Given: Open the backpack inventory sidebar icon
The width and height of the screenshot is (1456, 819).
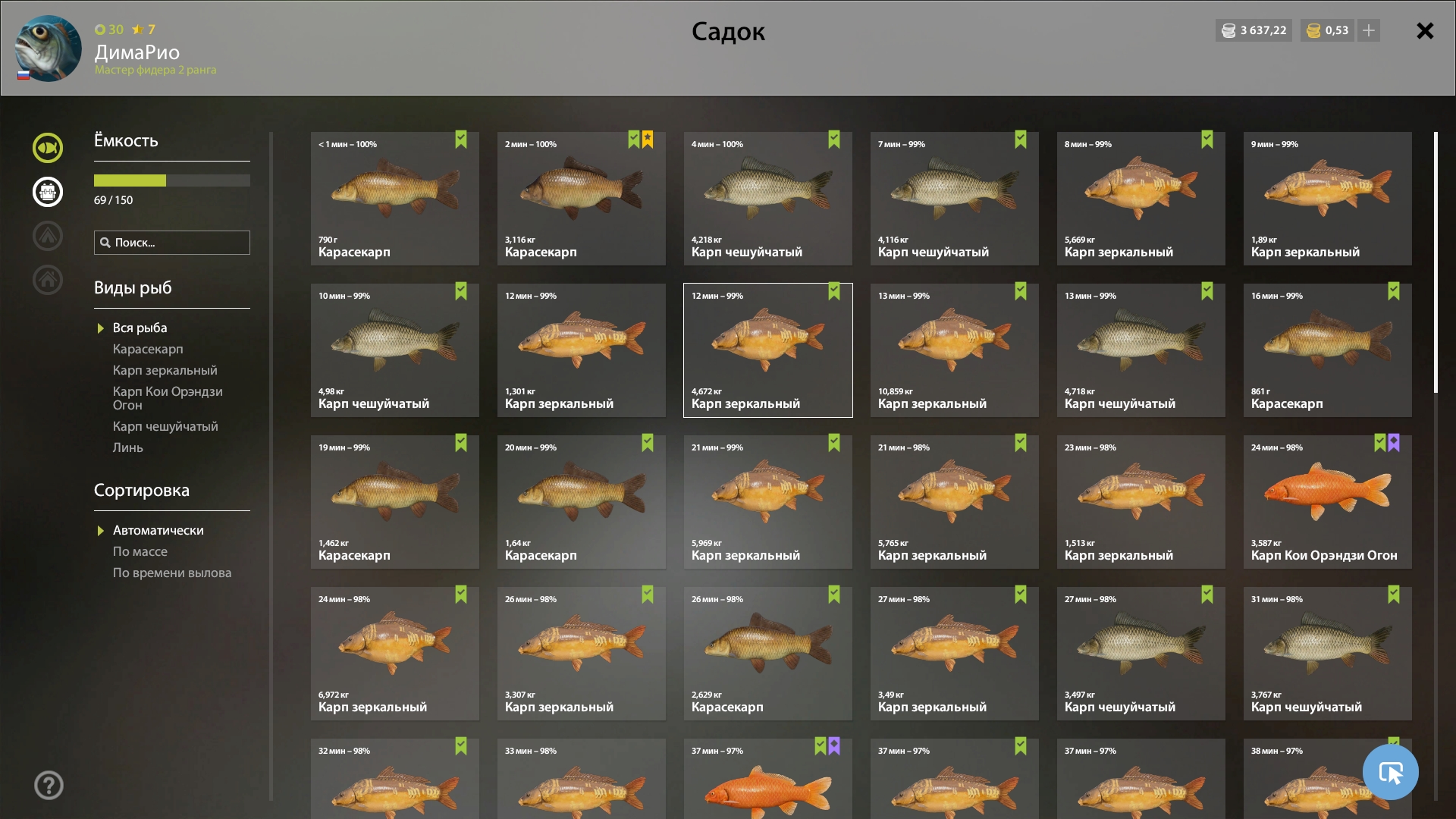Looking at the screenshot, I should click(48, 192).
